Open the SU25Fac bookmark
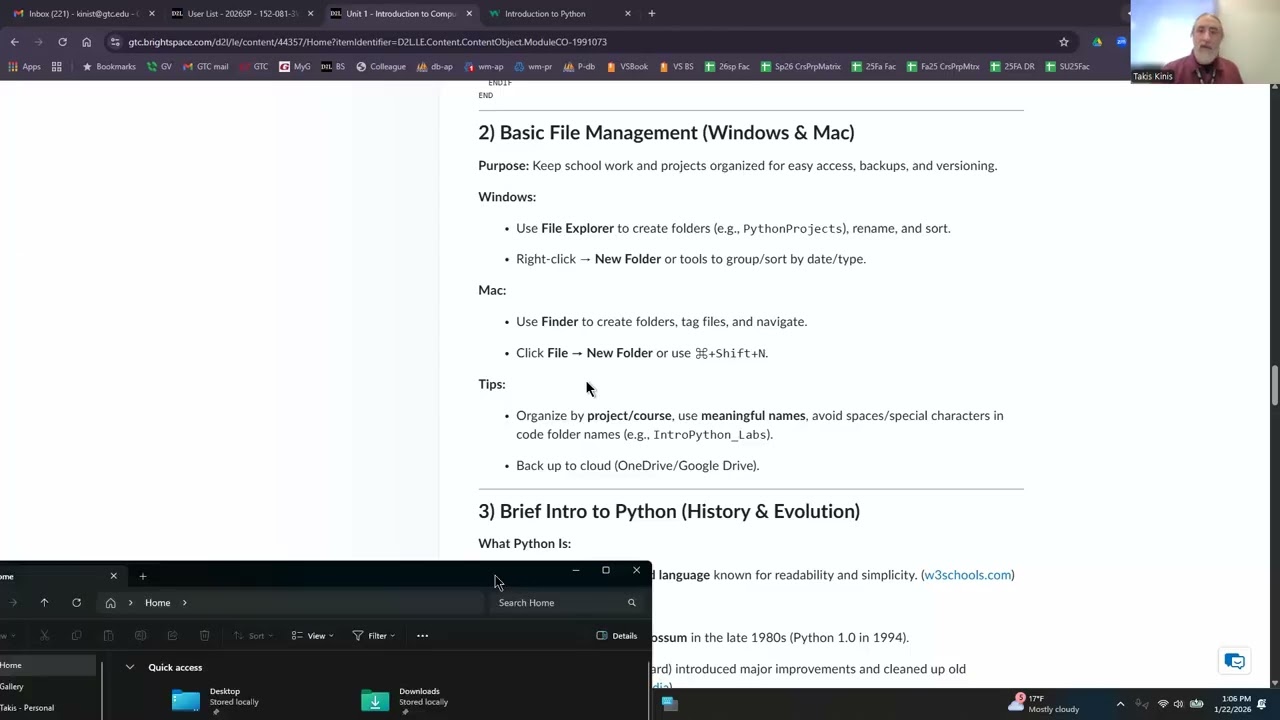1280x720 pixels. tap(1068, 67)
